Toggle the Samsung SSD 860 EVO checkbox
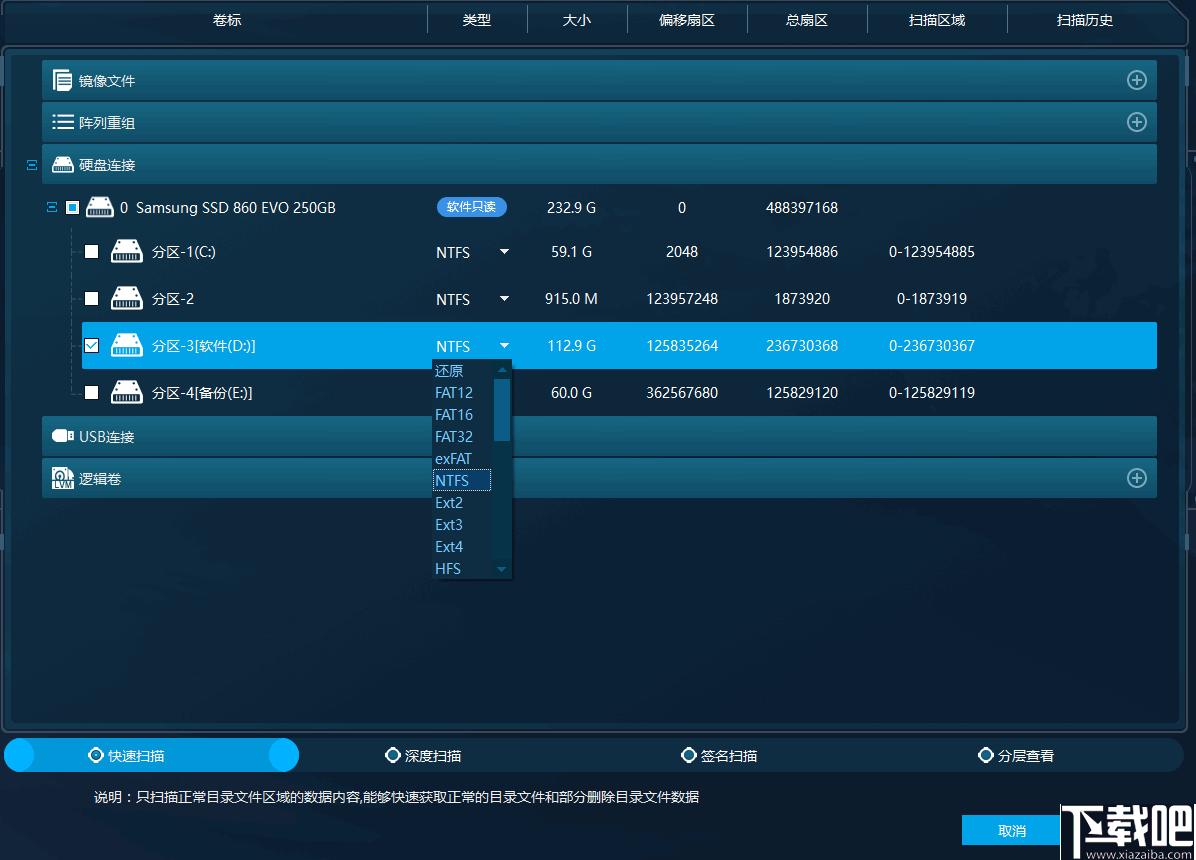The width and height of the screenshot is (1196, 860). coord(72,207)
